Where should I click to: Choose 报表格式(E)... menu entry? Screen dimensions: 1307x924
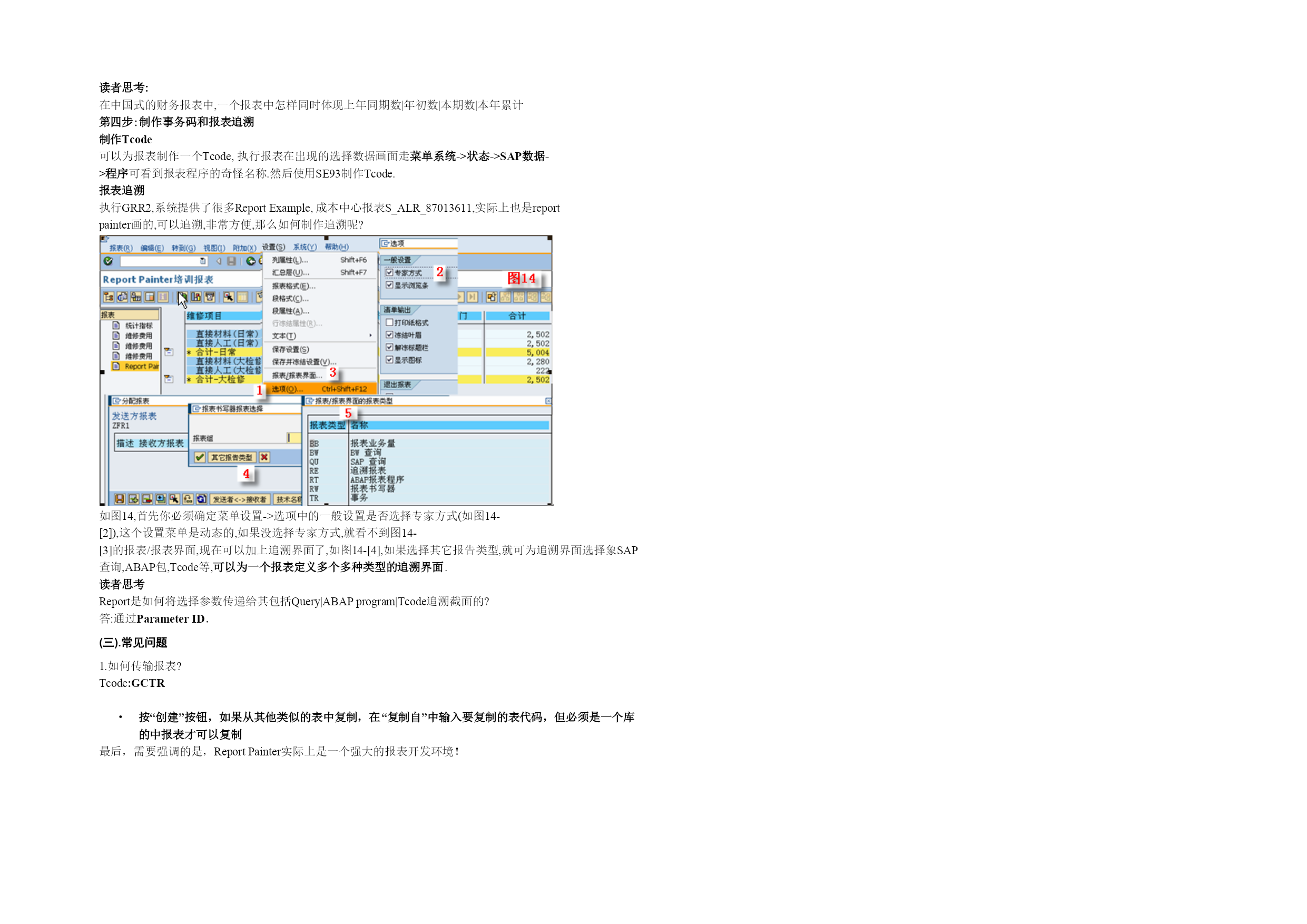(320, 287)
